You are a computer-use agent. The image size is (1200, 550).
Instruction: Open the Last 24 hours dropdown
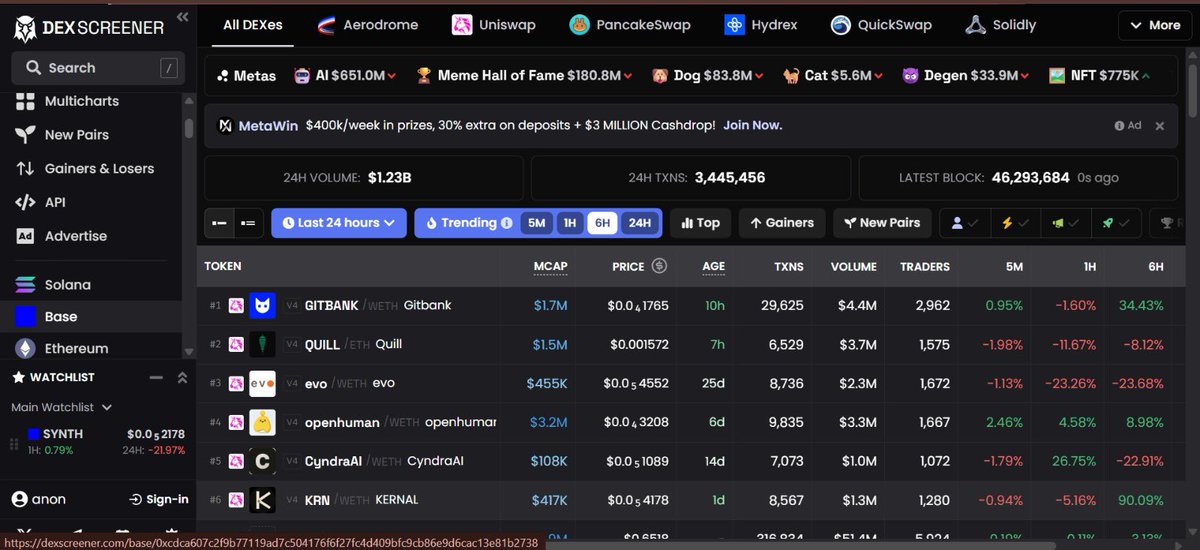(339, 223)
